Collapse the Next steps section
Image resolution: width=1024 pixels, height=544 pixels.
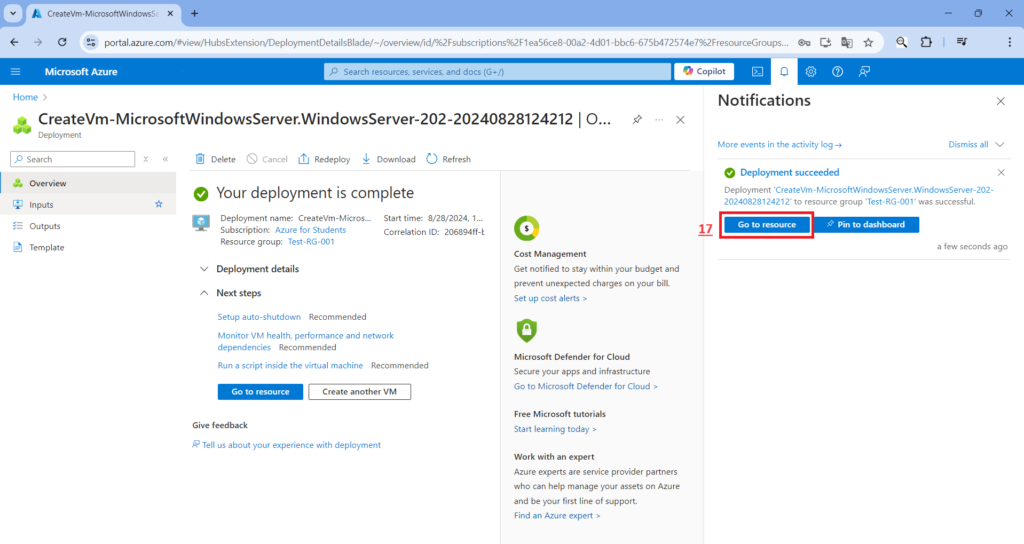[205, 293]
